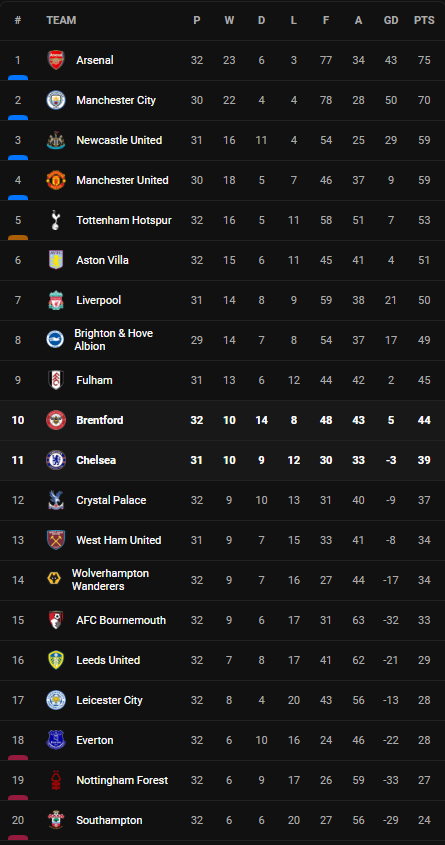Click the Leeds United crest icon

click(56, 660)
